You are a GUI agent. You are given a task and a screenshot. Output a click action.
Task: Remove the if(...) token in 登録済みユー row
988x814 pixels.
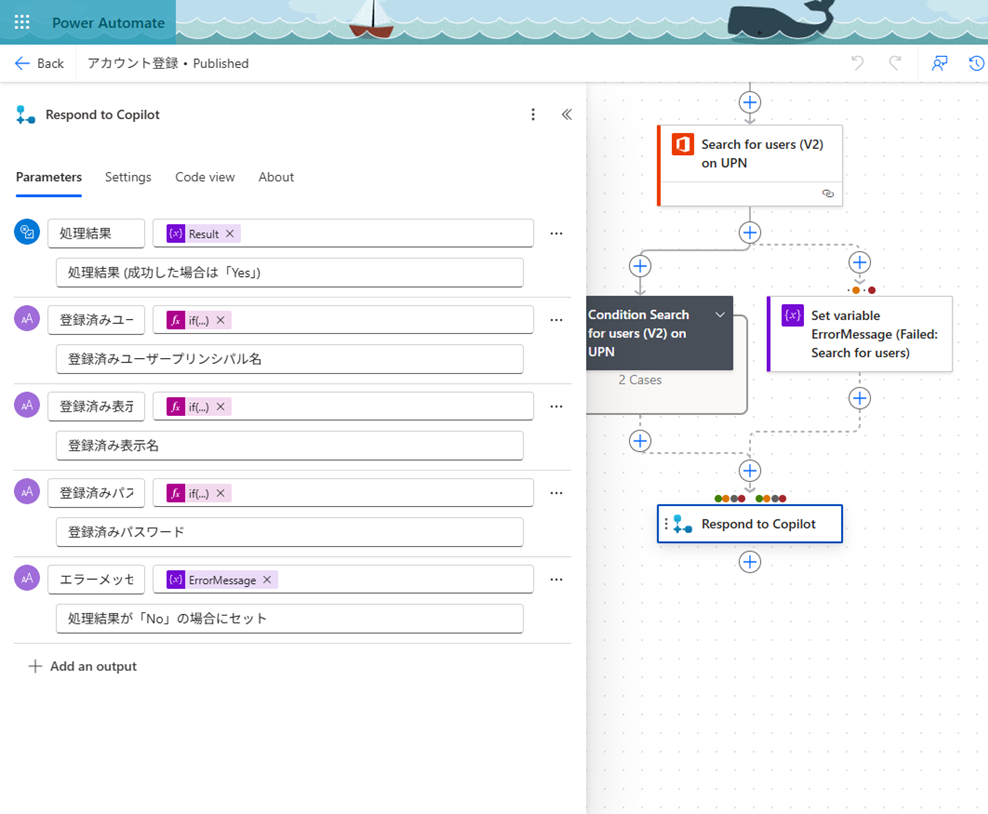(221, 320)
